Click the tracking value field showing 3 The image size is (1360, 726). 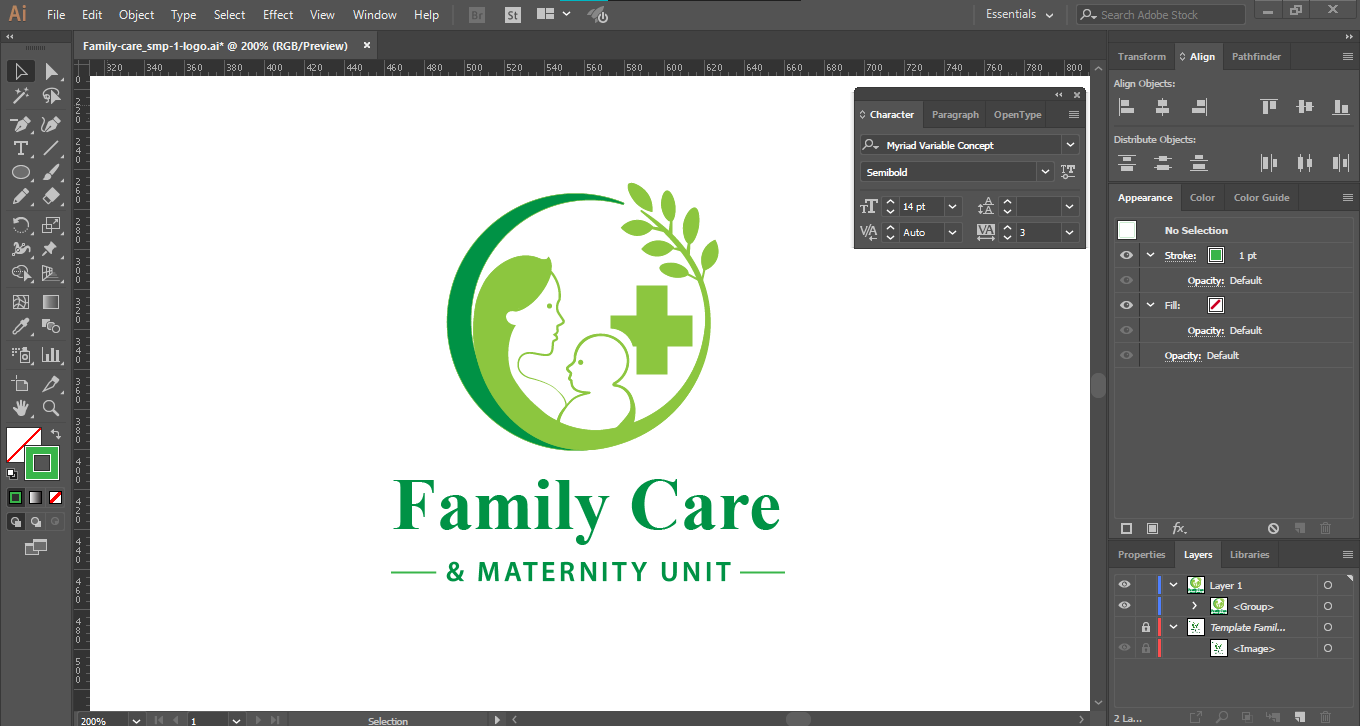pyautogui.click(x=1039, y=232)
